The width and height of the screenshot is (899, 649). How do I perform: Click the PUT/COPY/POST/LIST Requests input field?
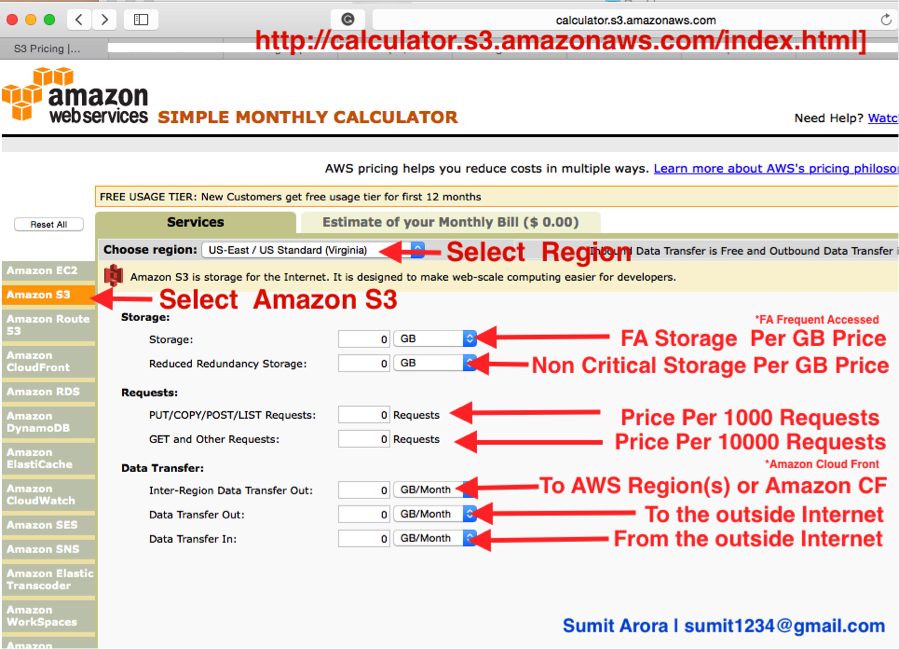click(364, 415)
